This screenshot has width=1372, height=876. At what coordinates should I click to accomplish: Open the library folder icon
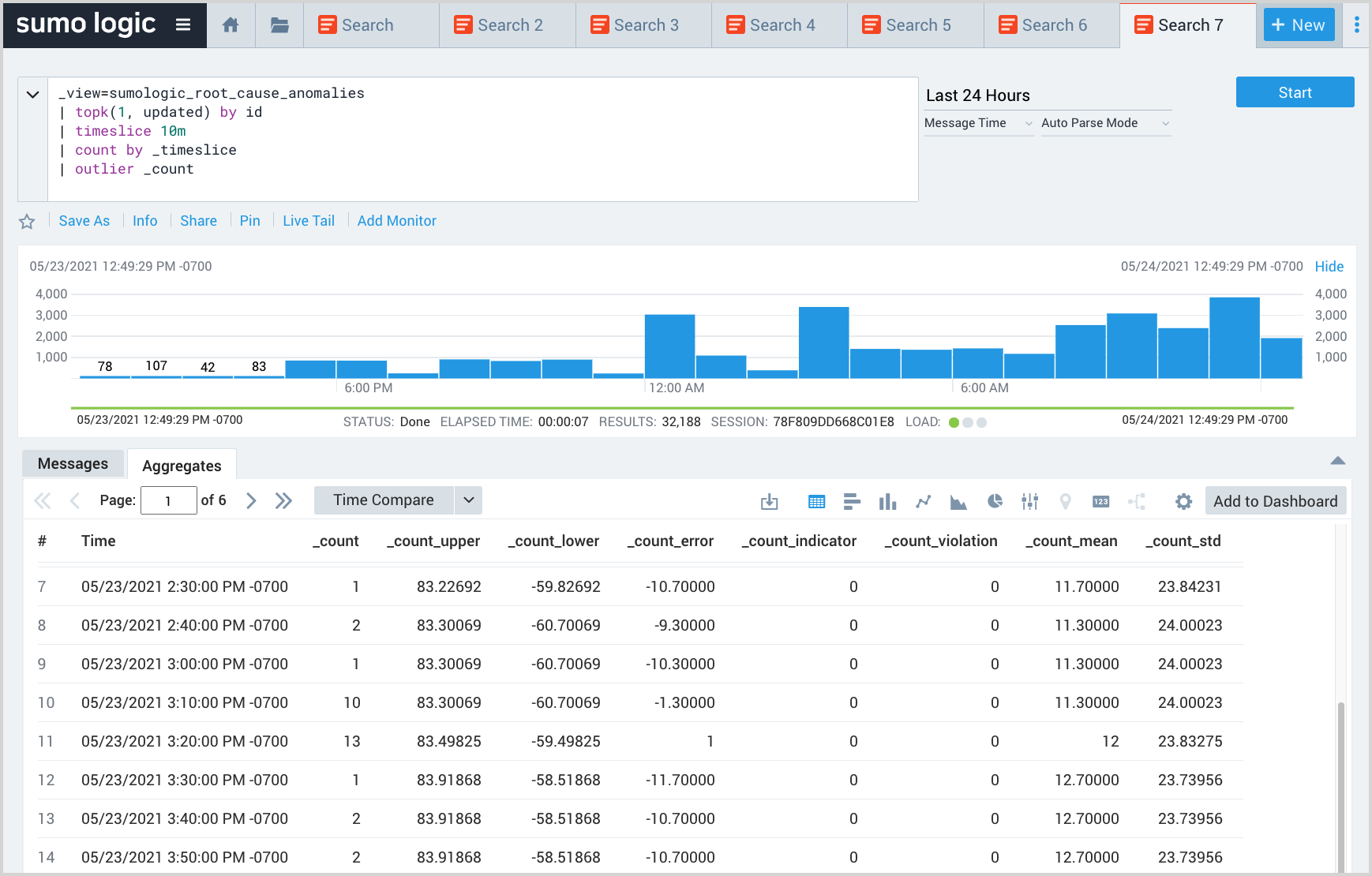coord(279,25)
